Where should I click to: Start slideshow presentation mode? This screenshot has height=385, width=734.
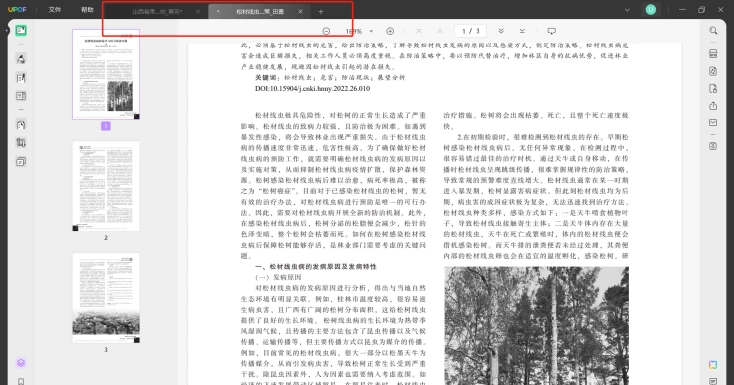551,31
